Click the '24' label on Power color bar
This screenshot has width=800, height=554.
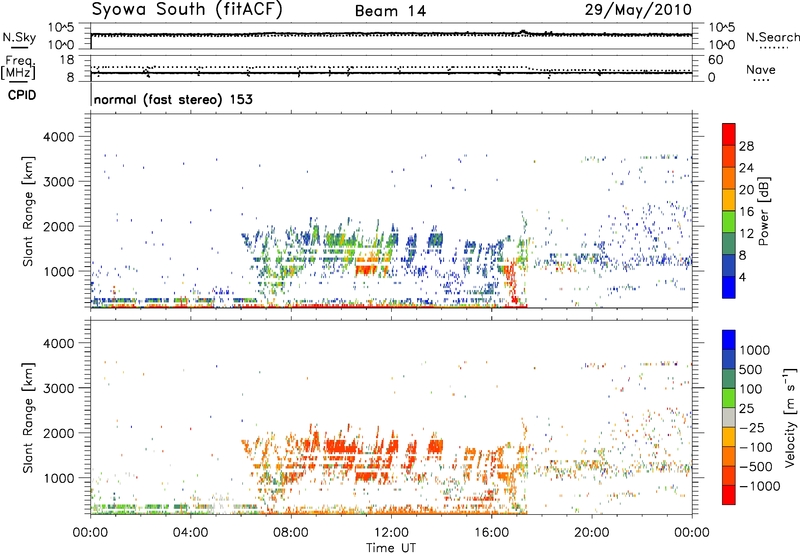pyautogui.click(x=746, y=168)
